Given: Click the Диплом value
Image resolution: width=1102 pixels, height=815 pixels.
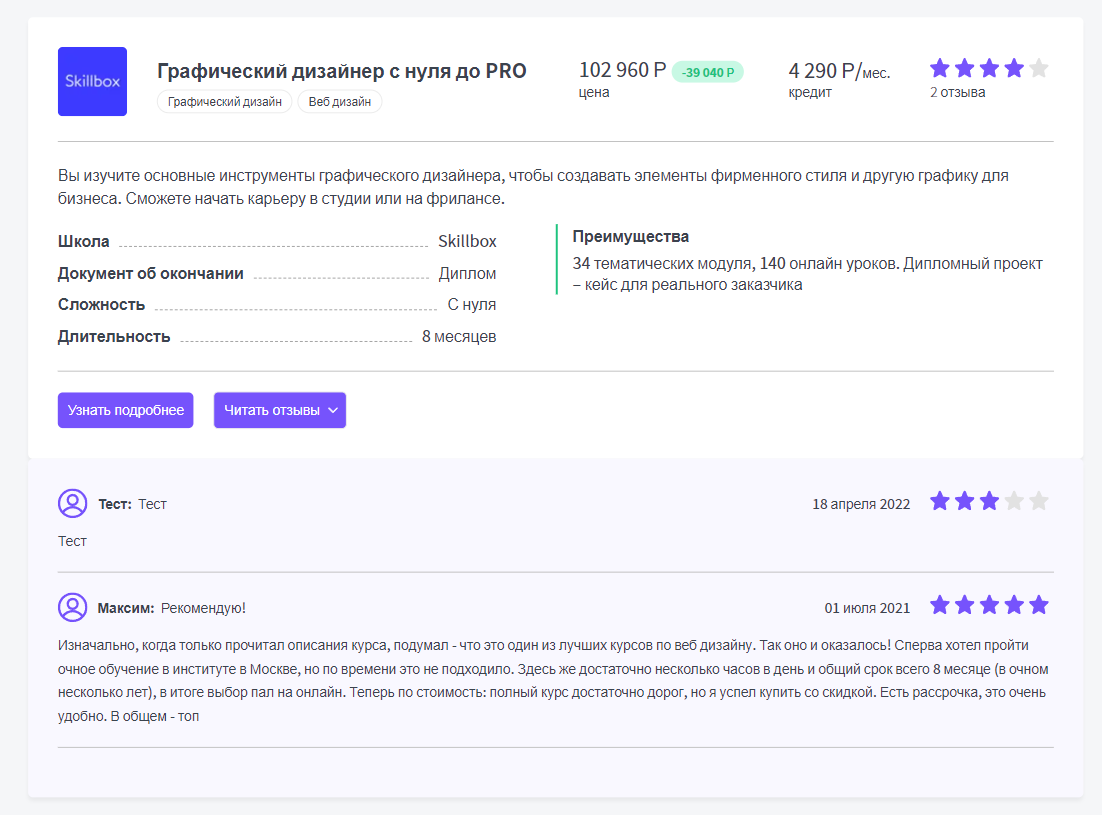Looking at the screenshot, I should pos(467,274).
